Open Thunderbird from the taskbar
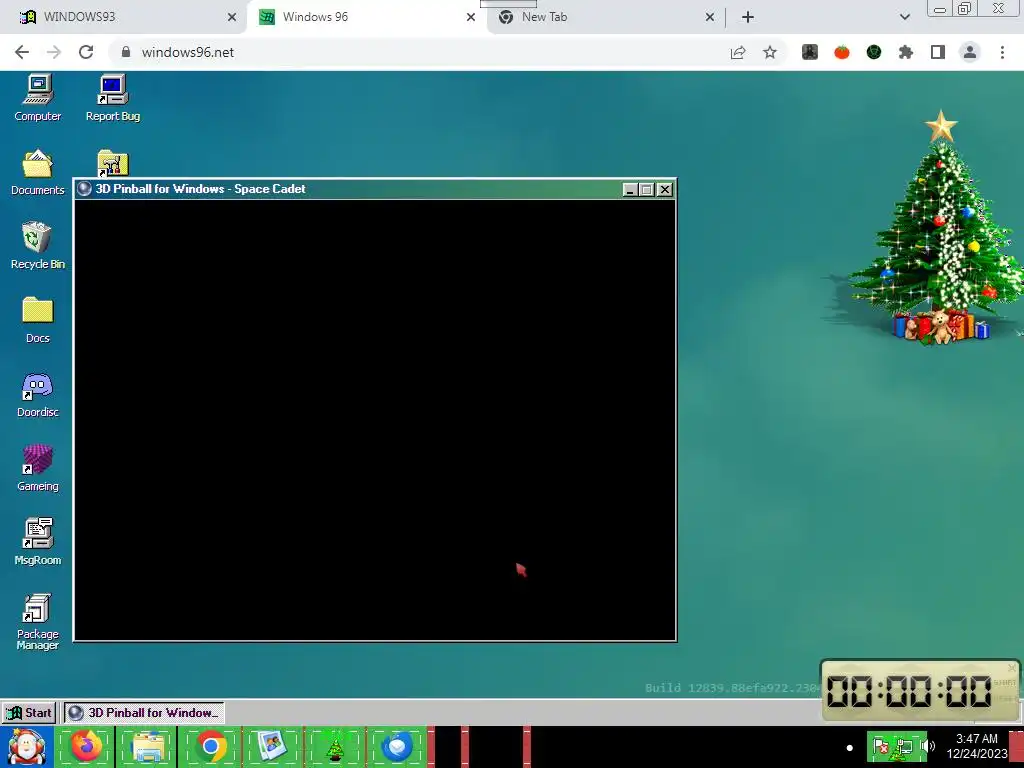The height and width of the screenshot is (768, 1024). [x=396, y=746]
